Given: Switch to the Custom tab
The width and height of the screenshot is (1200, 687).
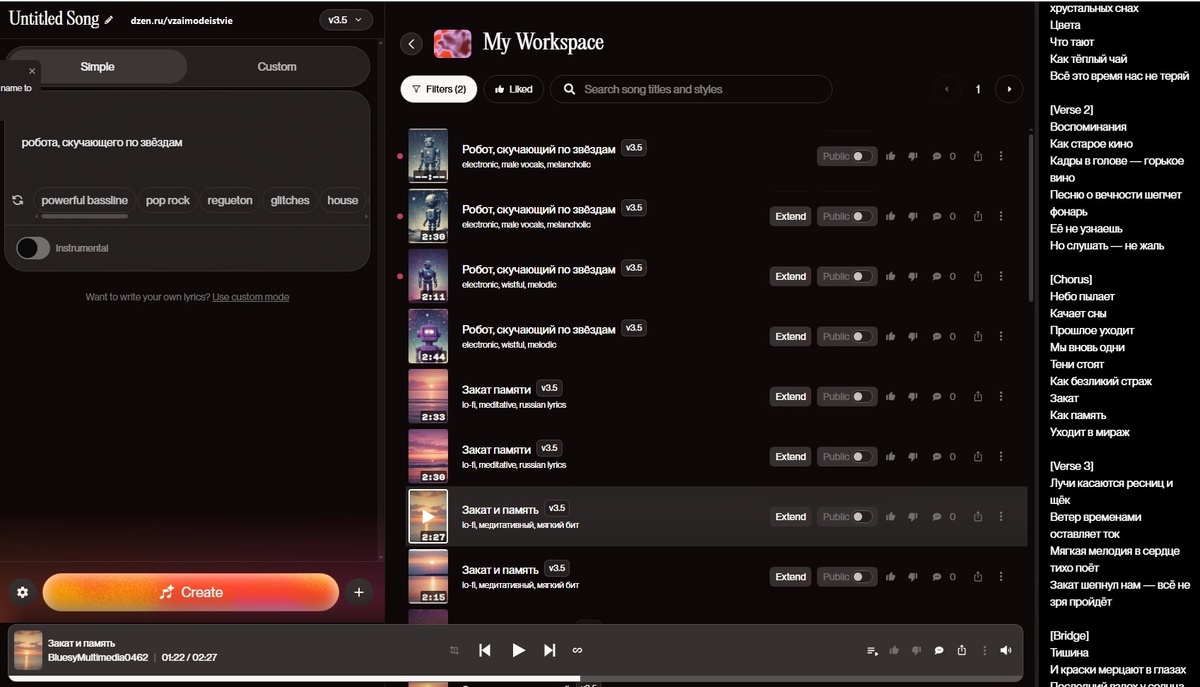Looking at the screenshot, I should tap(277, 66).
